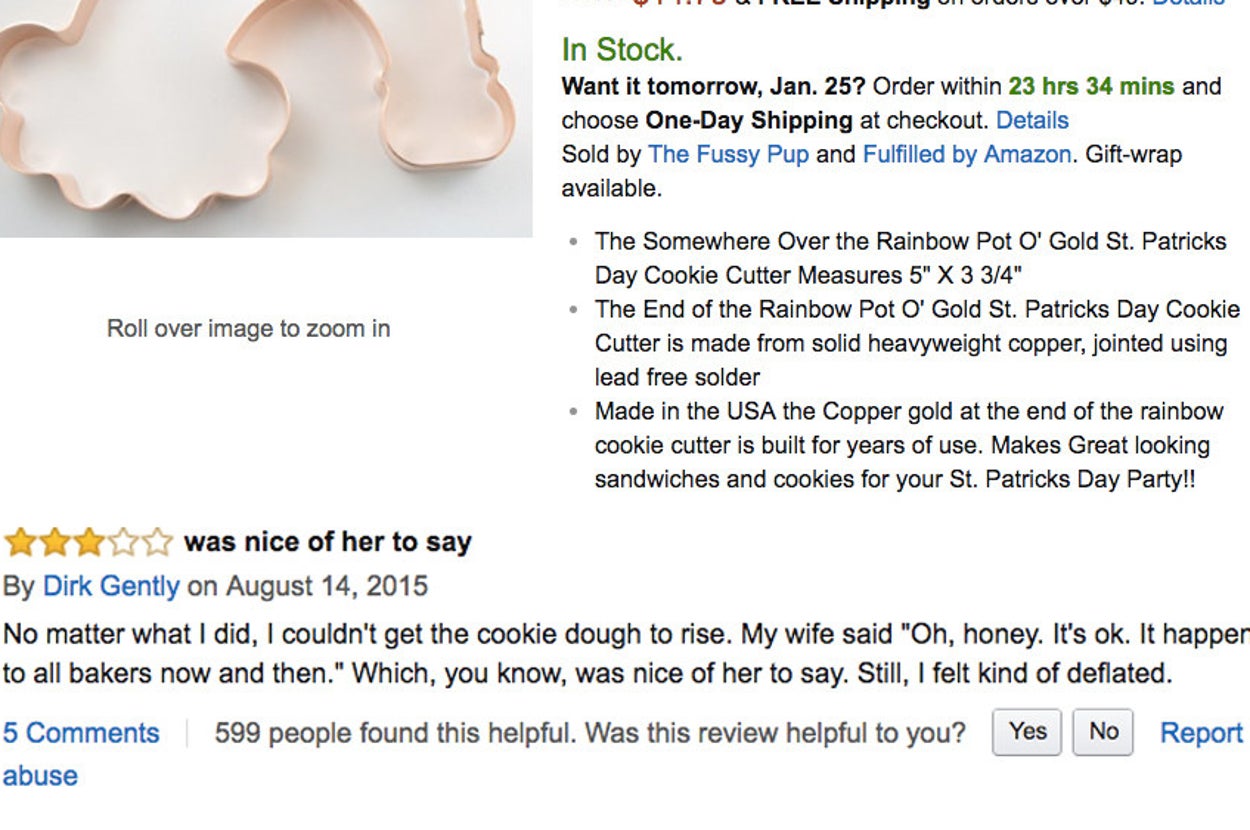Image resolution: width=1250 pixels, height=830 pixels.
Task: Click the green "In Stock." text
Action: (622, 49)
